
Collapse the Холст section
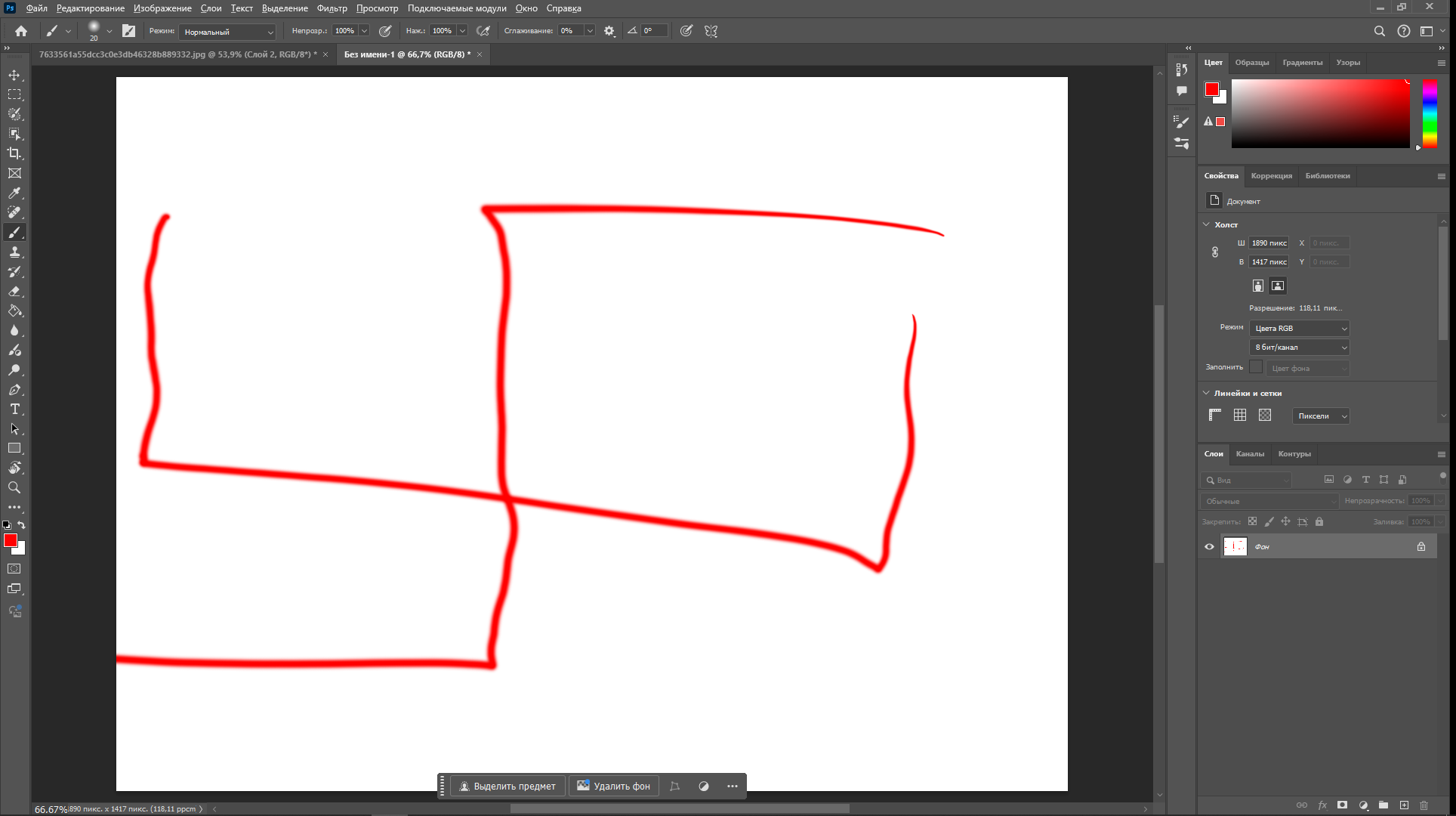tap(1206, 224)
